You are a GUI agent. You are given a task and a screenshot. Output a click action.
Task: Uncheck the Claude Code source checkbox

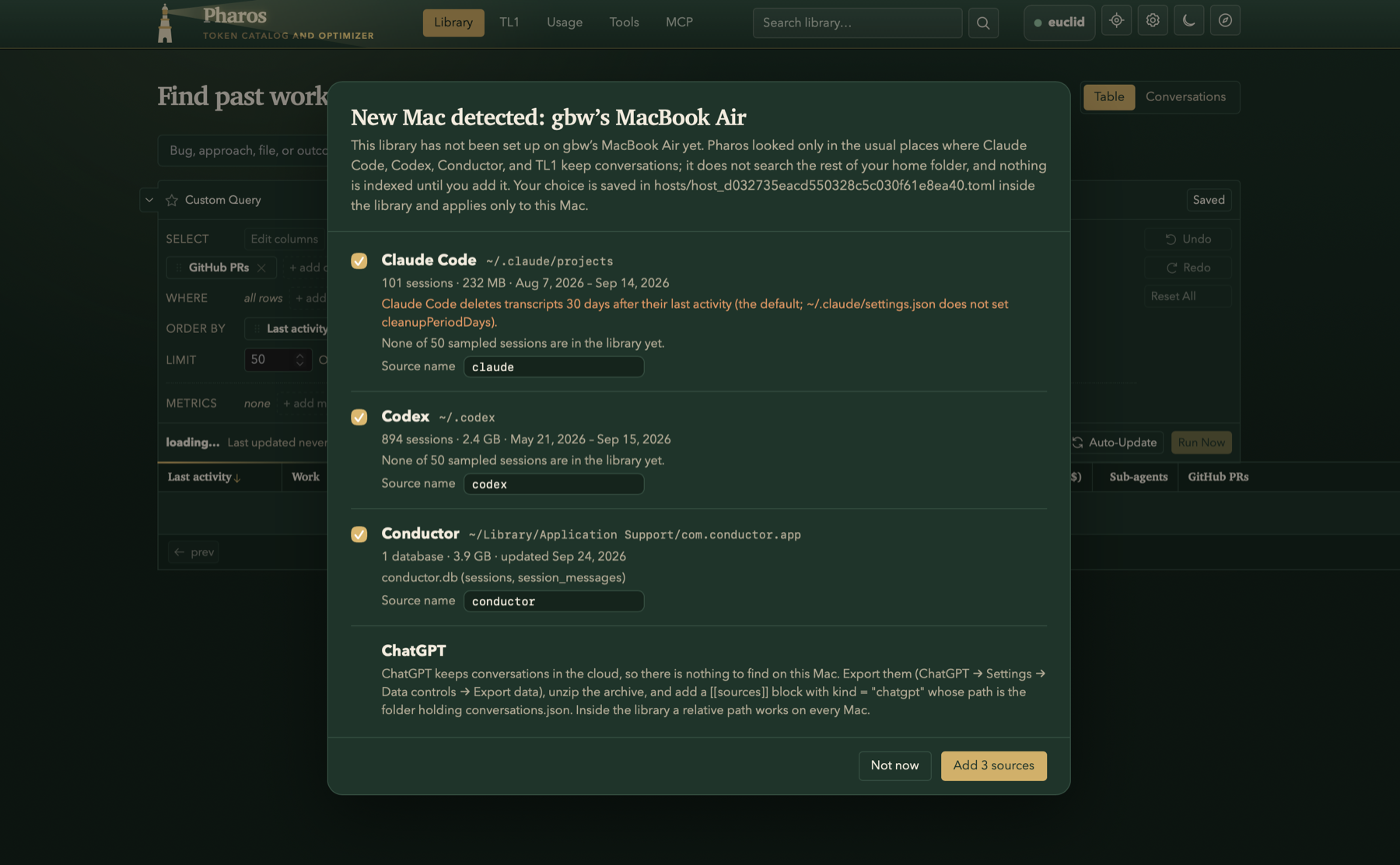[x=359, y=261]
